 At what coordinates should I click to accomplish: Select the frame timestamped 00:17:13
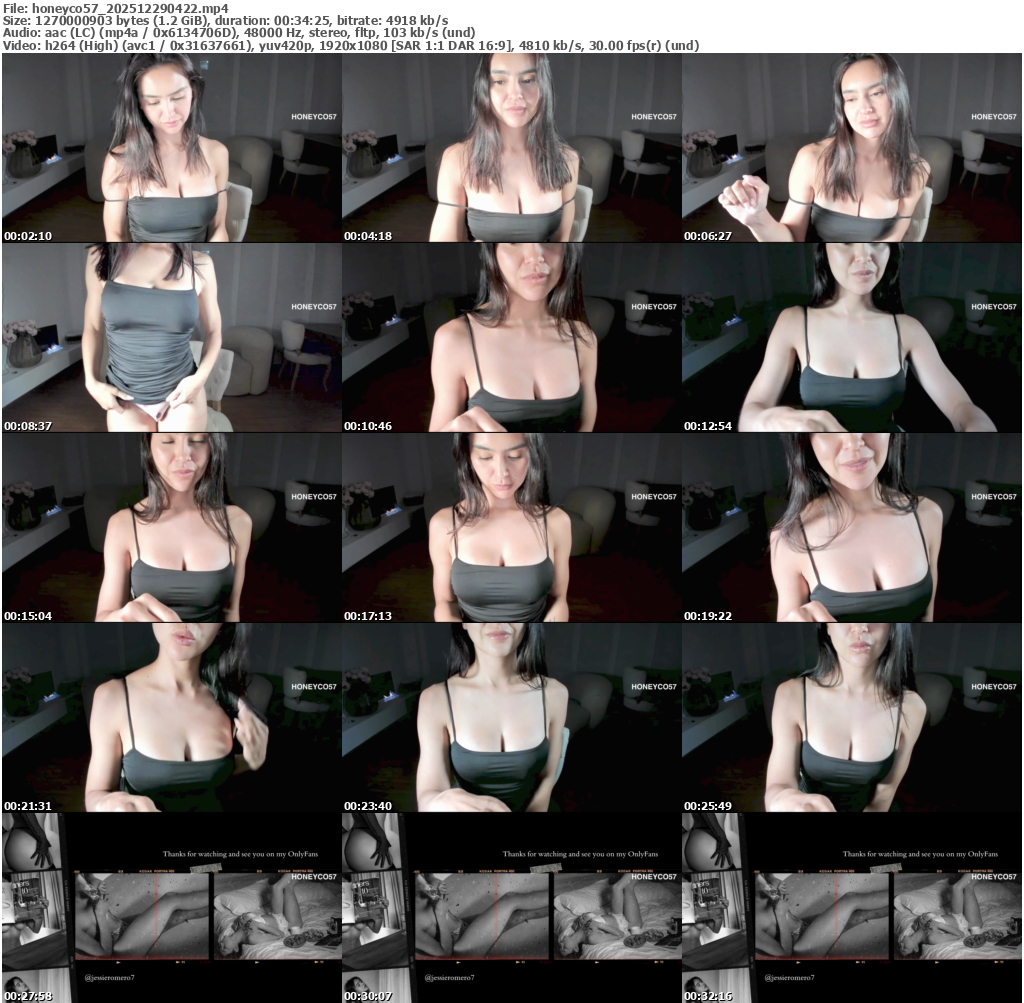(511, 527)
